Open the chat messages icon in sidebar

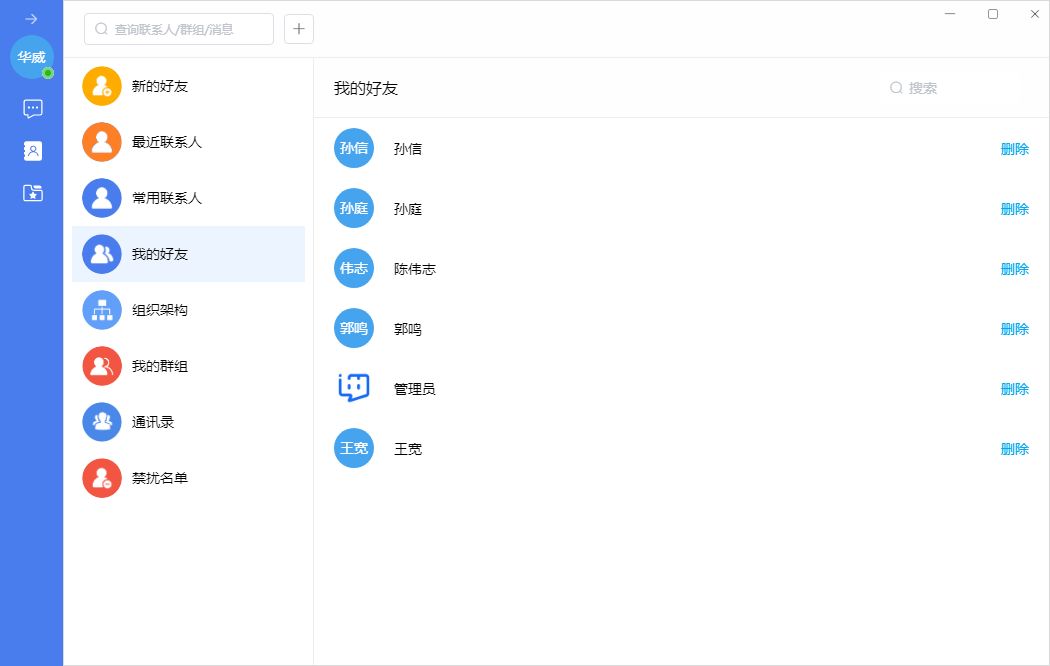pyautogui.click(x=32, y=109)
